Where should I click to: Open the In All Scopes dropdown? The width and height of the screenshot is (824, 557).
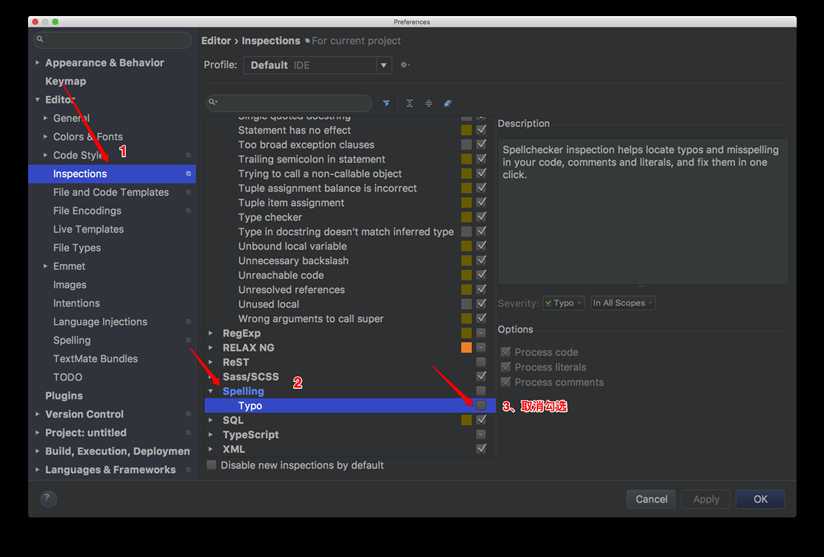623,303
